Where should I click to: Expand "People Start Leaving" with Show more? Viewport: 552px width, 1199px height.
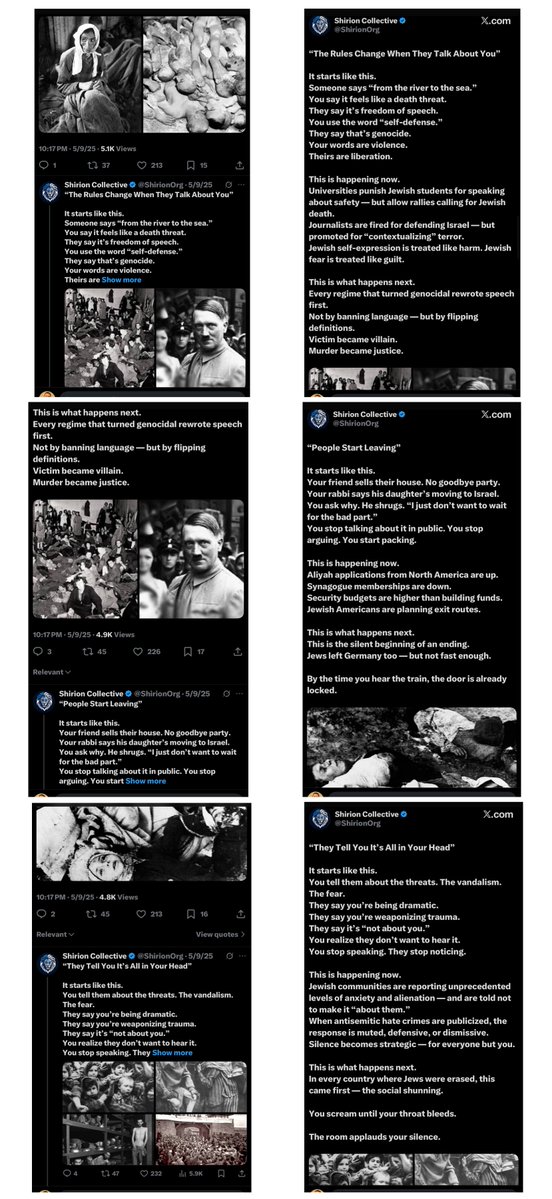click(x=145, y=781)
